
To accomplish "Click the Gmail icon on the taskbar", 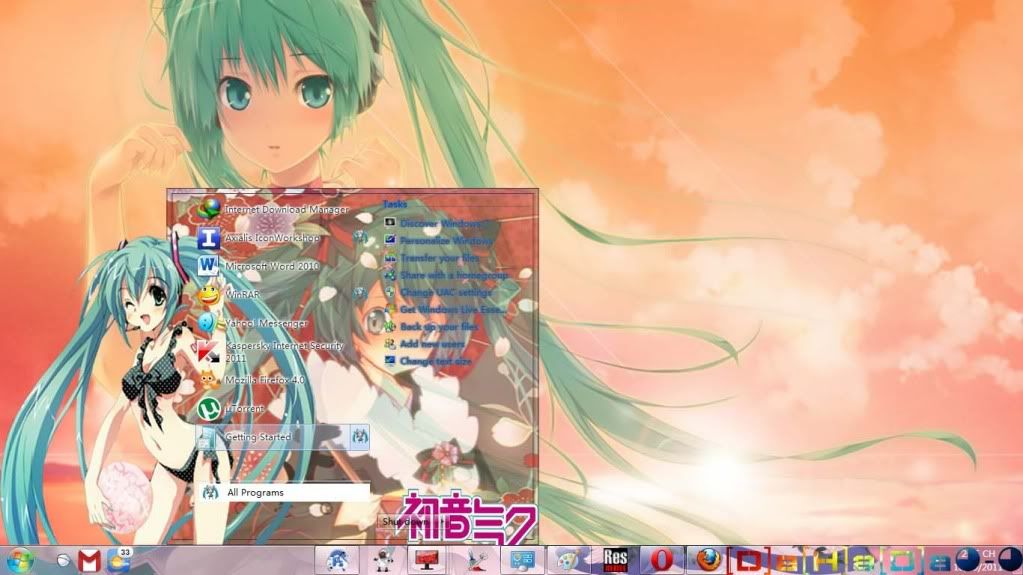I will (90, 560).
